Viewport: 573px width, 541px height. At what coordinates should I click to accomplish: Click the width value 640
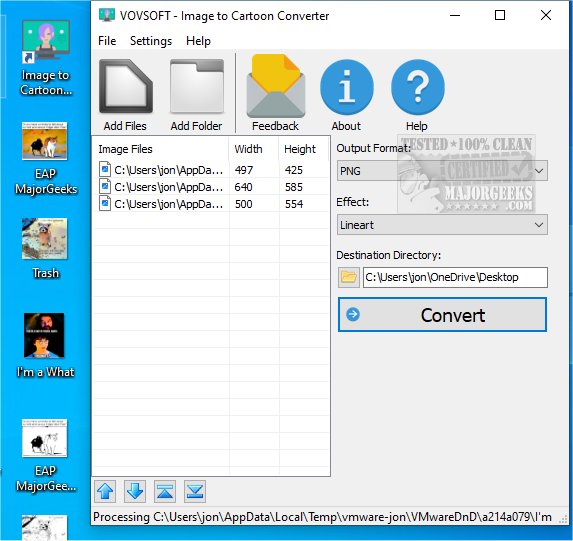click(x=243, y=187)
